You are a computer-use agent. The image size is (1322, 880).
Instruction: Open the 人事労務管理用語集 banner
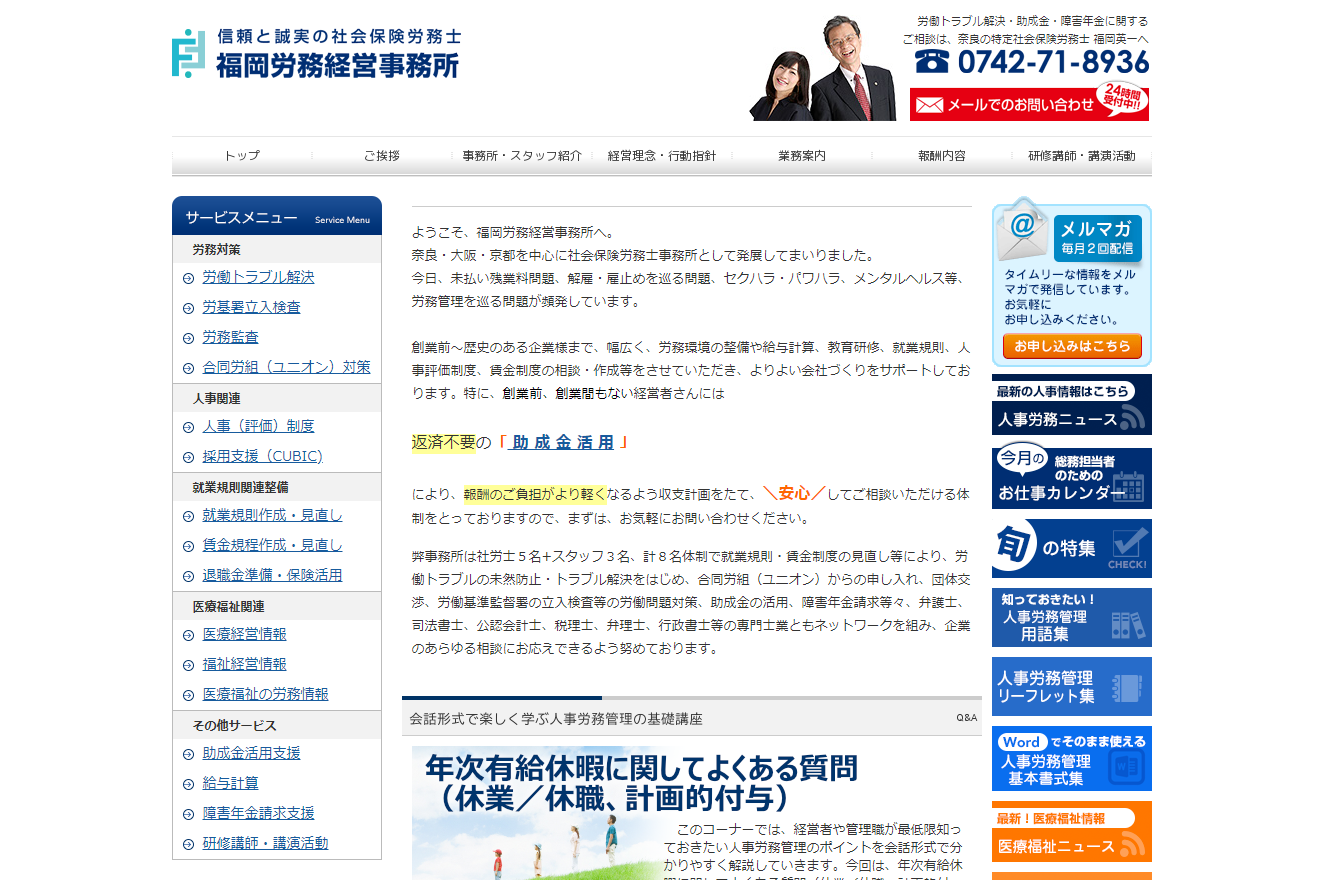1071,617
